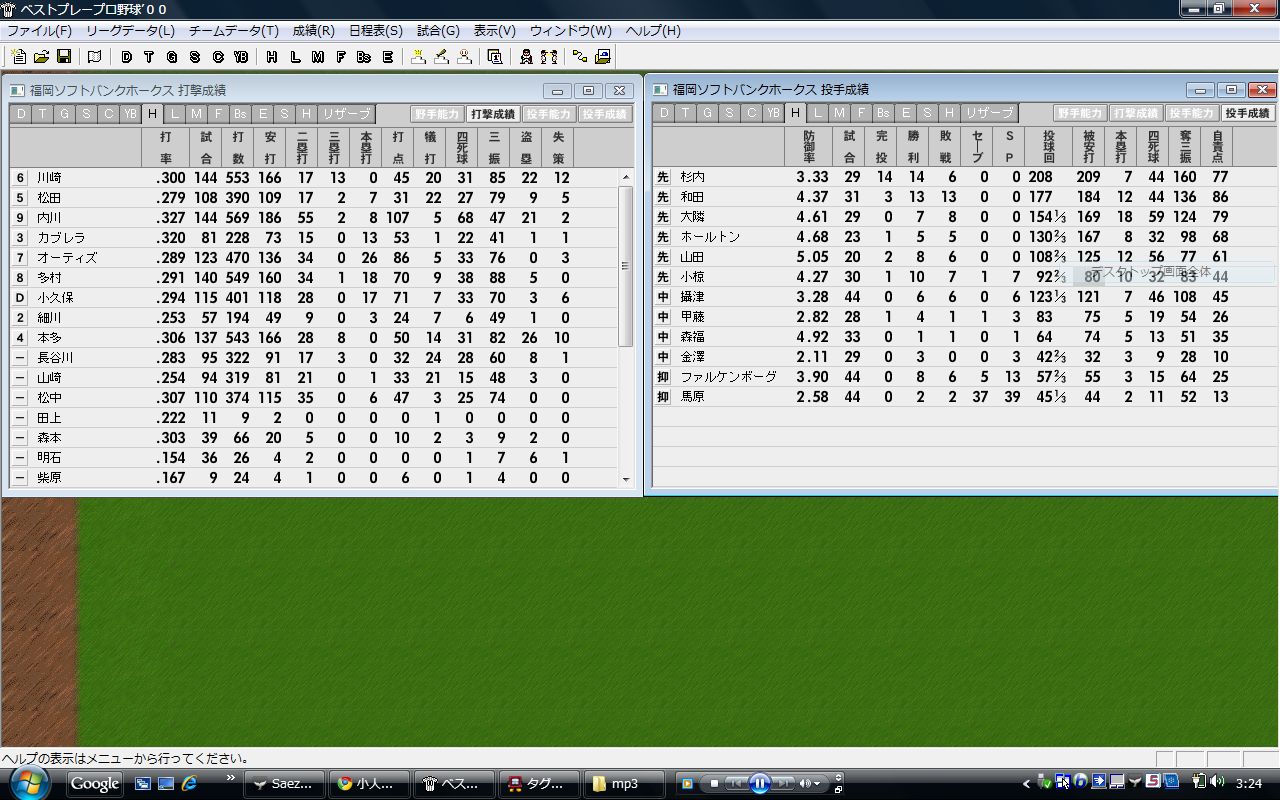
Task: Select pitcher row 馬原
Action: (964, 396)
